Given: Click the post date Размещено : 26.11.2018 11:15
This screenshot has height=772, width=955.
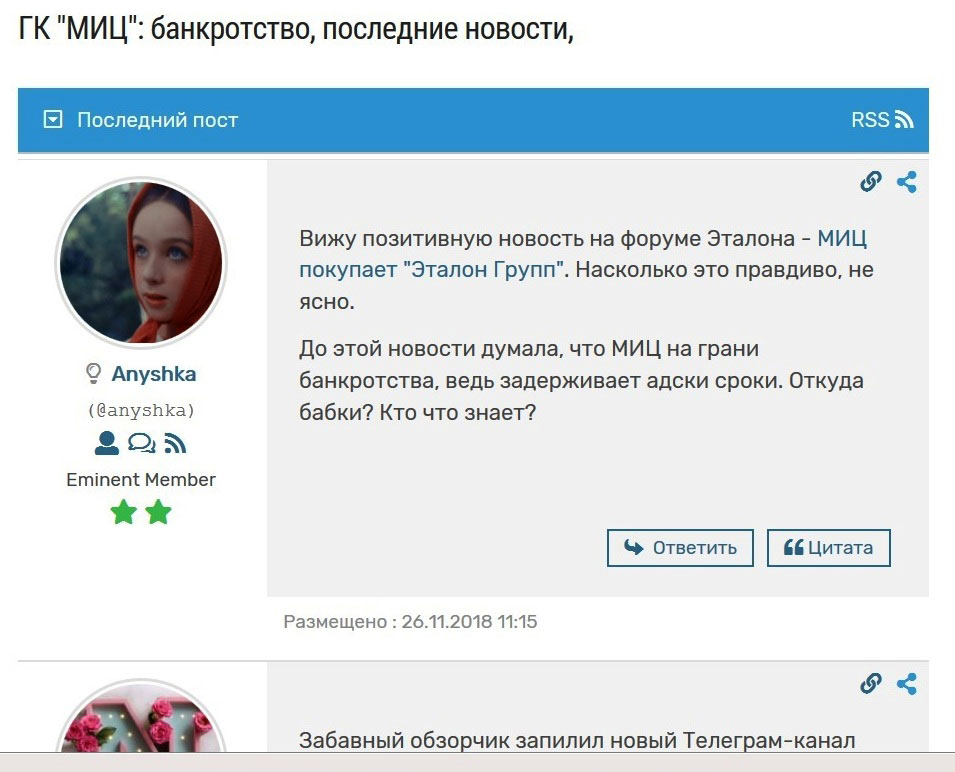Looking at the screenshot, I should click(411, 622).
